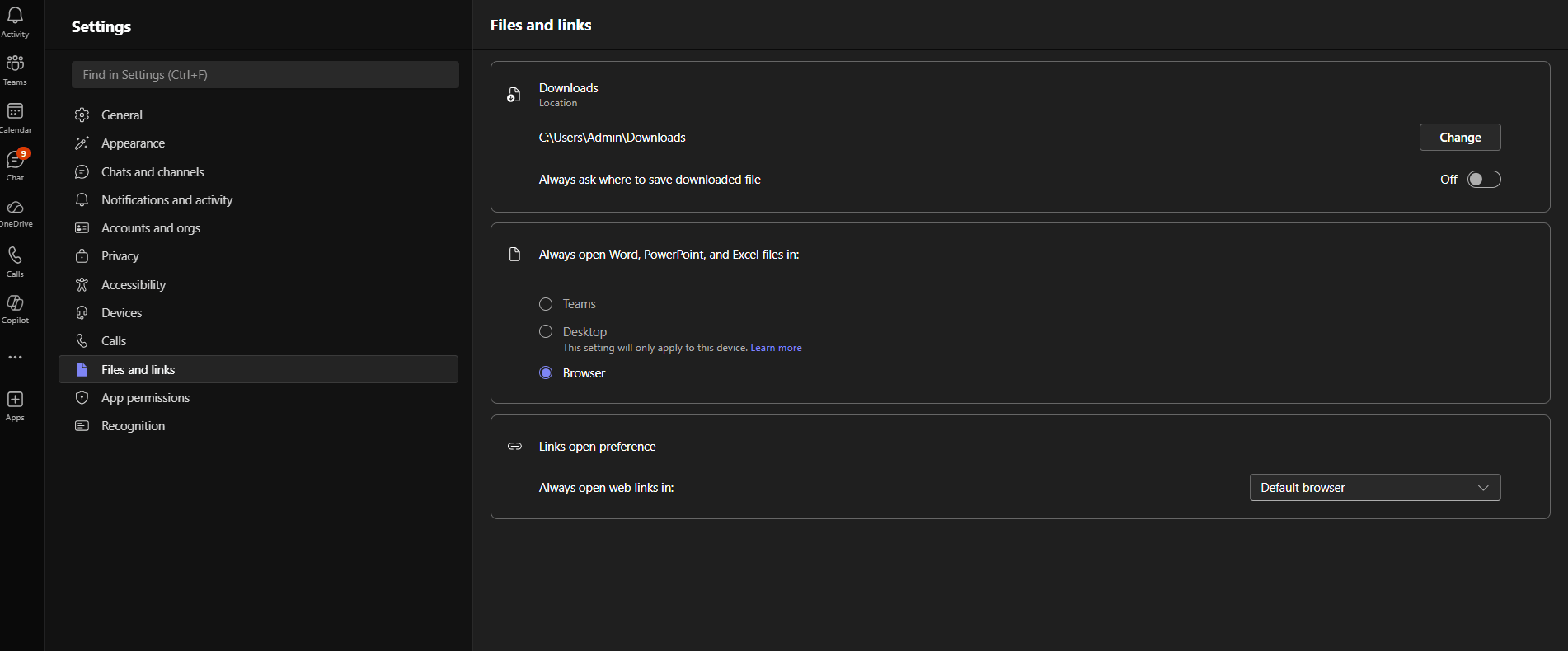Select the Browser radio option
Screen dimensions: 1568x651
(x=546, y=372)
